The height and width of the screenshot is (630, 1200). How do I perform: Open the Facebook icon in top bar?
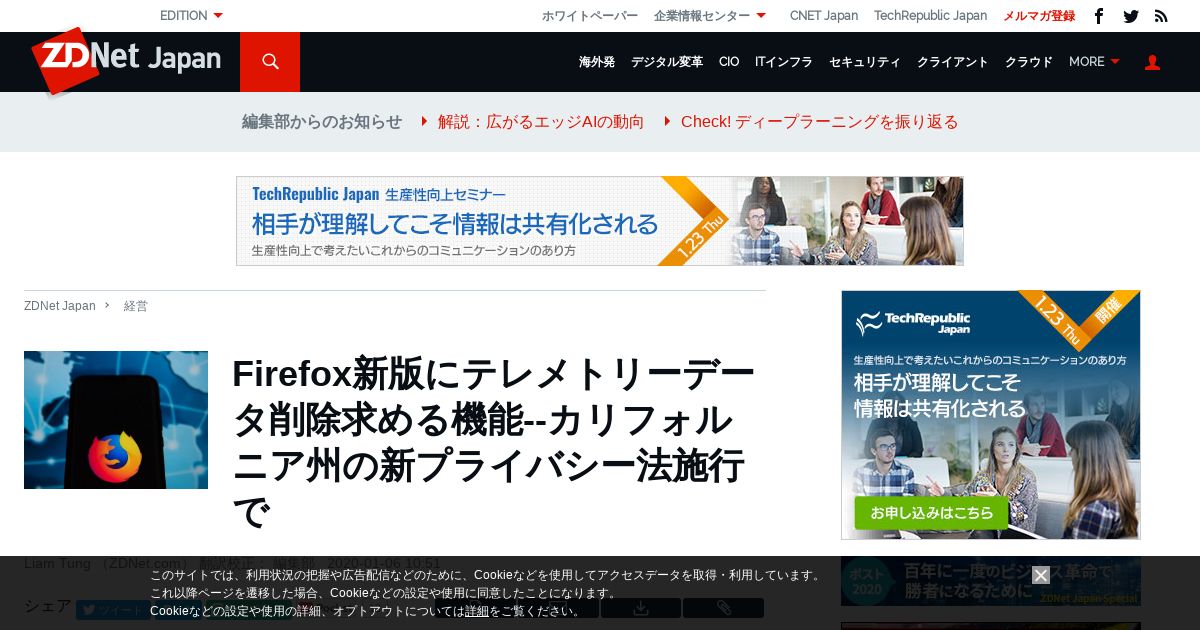pyautogui.click(x=1099, y=16)
